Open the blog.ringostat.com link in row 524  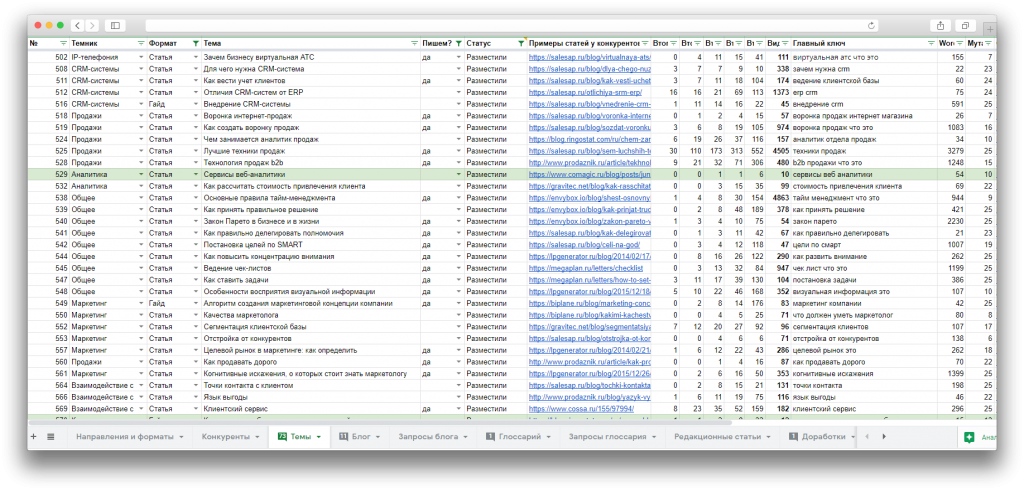[x=590, y=139]
